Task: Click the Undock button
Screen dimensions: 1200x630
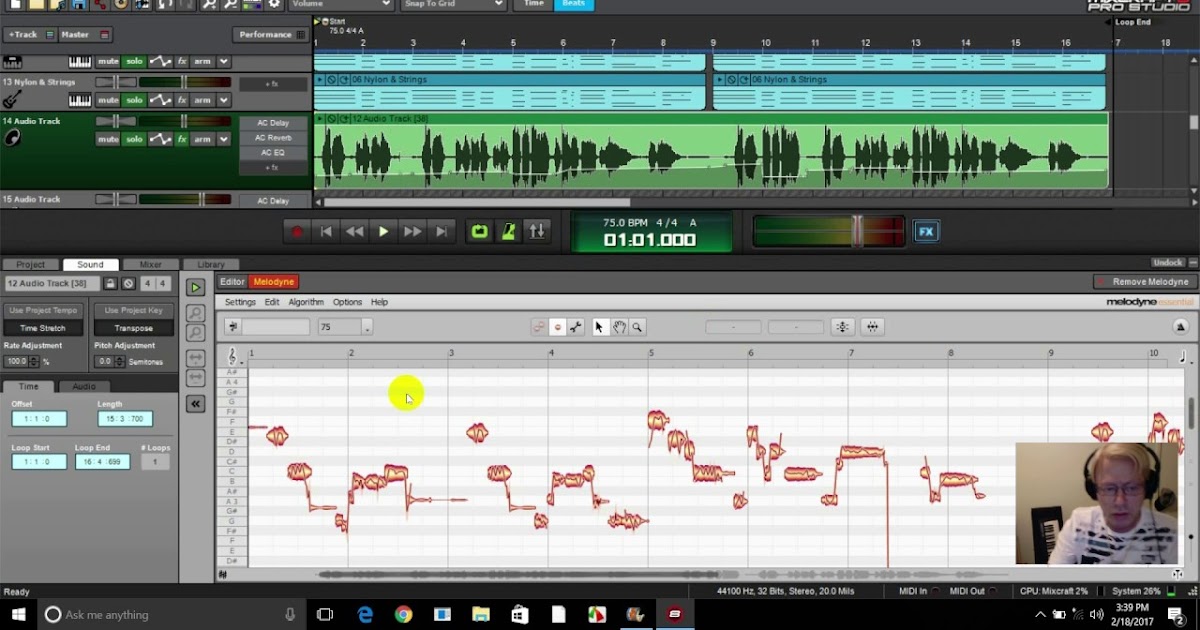Action: pyautogui.click(x=1168, y=263)
